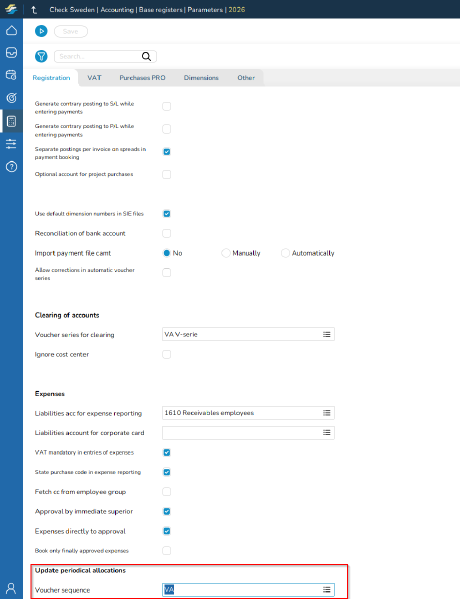Toggle default dimension numbers in SIE files
The height and width of the screenshot is (599, 460).
(167, 214)
